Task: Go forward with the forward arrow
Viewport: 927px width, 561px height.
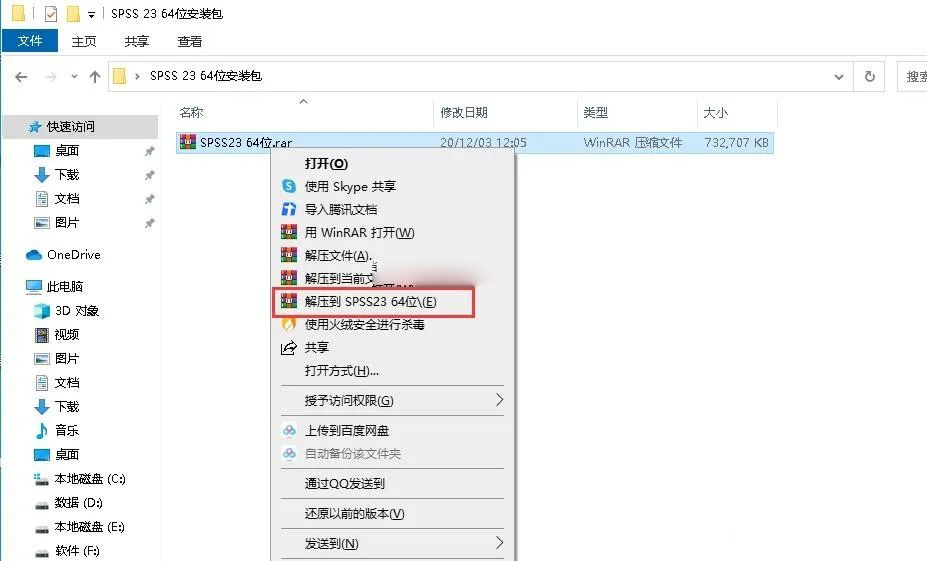Action: [x=51, y=76]
